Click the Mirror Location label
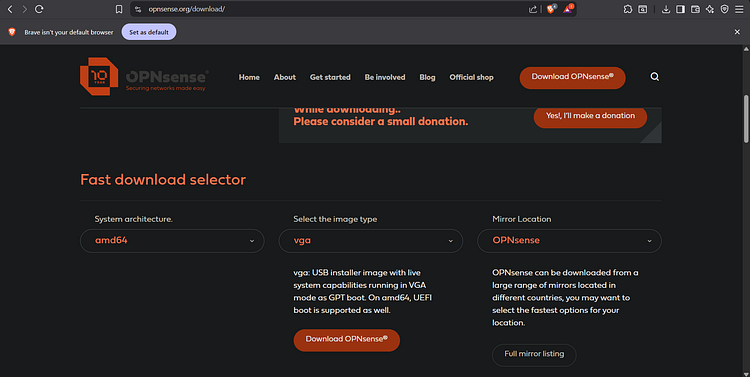Viewport: 750px width, 377px height. coord(522,219)
